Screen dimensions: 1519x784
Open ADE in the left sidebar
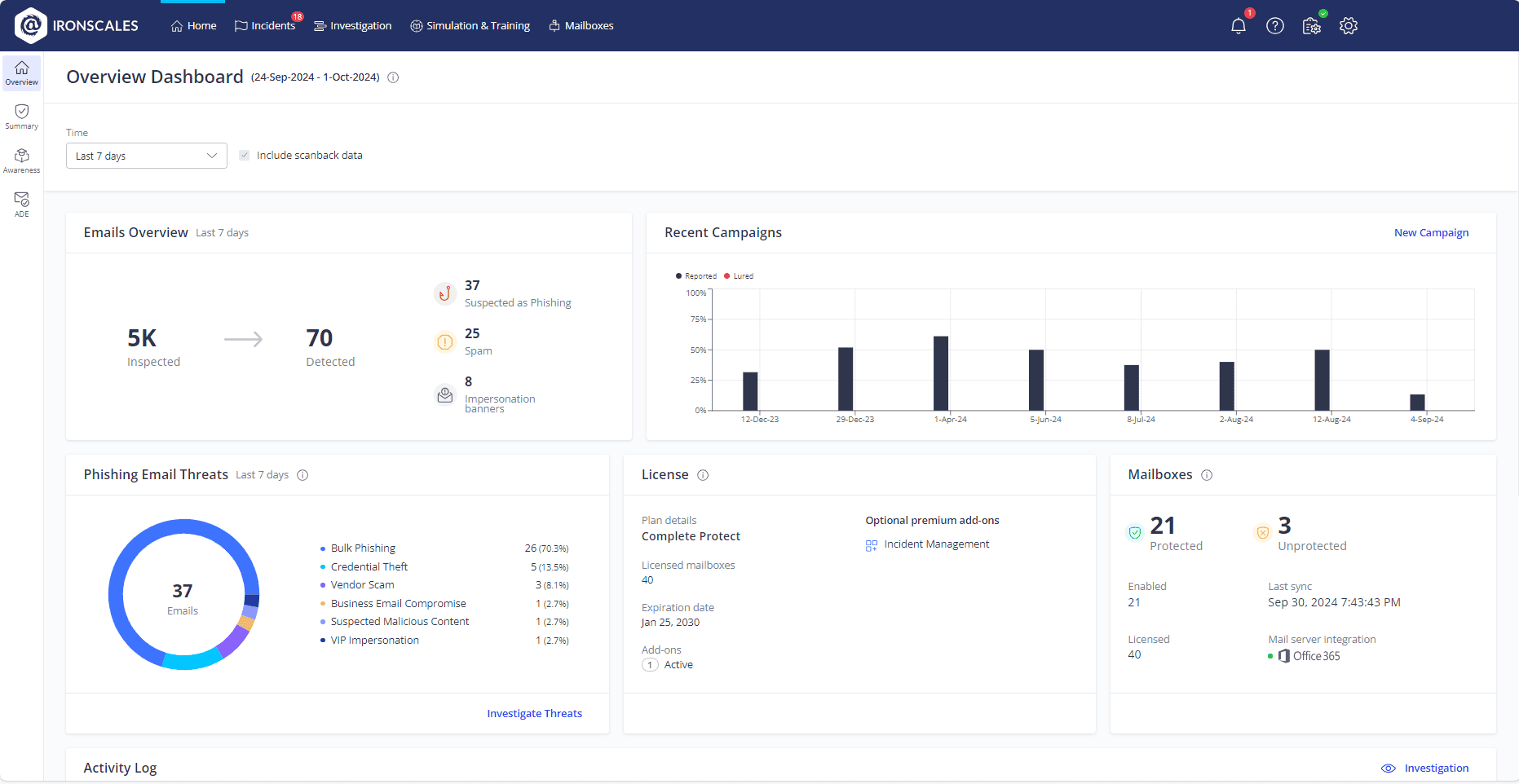pyautogui.click(x=22, y=204)
